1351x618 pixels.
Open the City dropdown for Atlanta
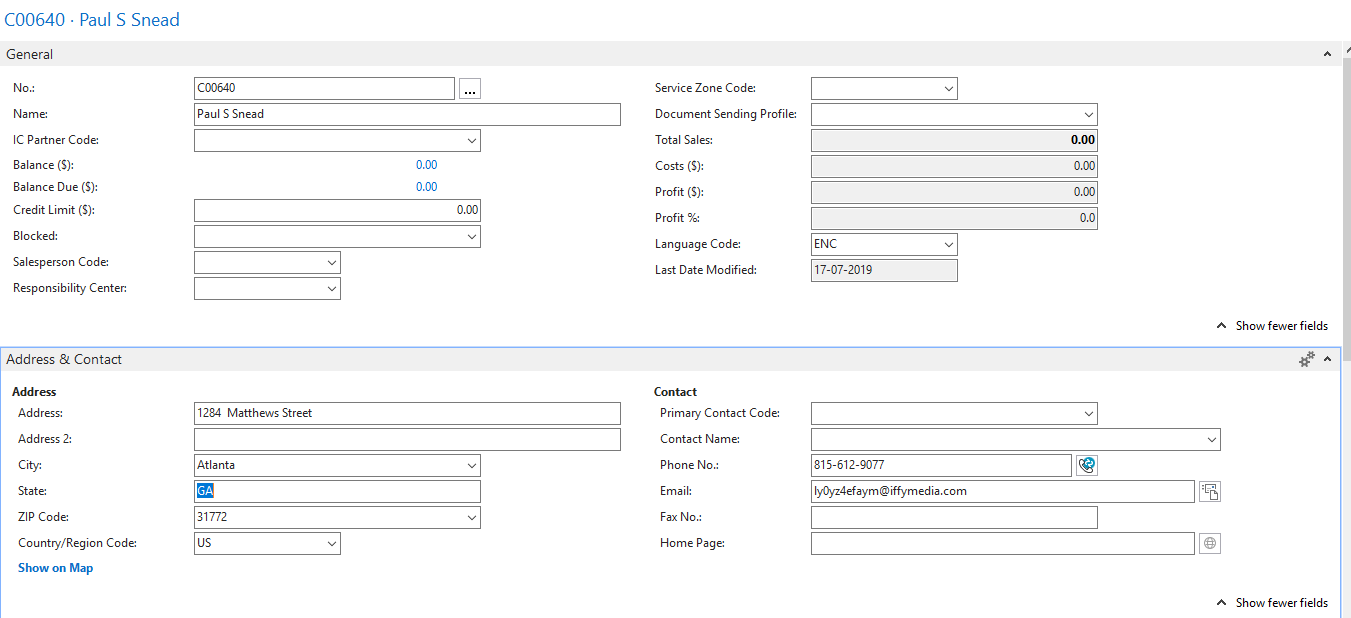471,465
